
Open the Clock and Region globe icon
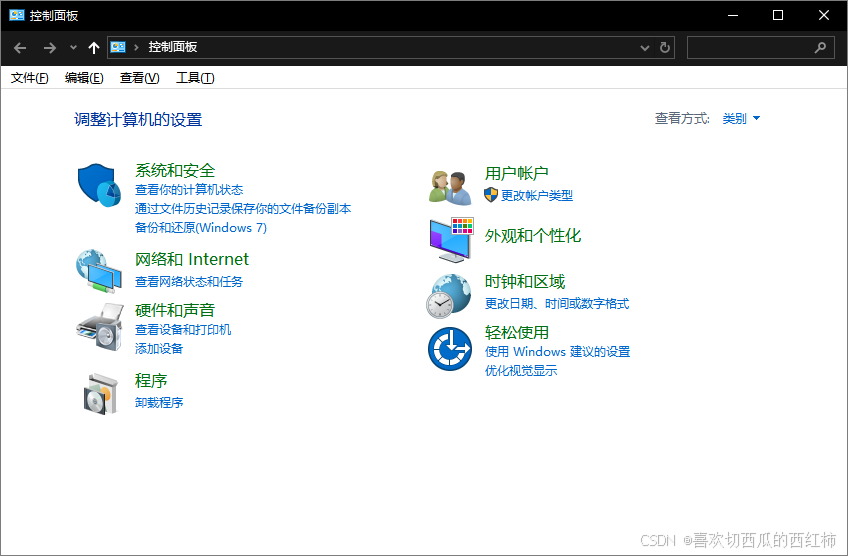pos(448,296)
